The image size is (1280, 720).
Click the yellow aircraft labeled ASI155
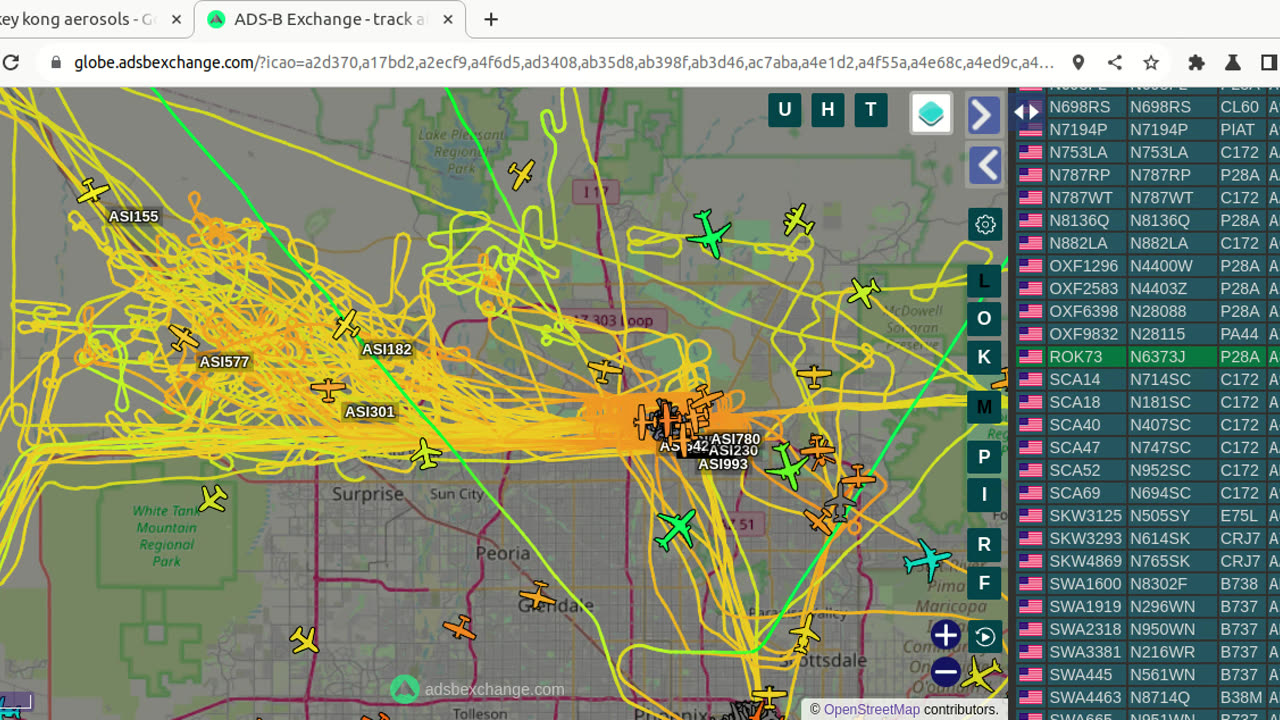point(93,190)
